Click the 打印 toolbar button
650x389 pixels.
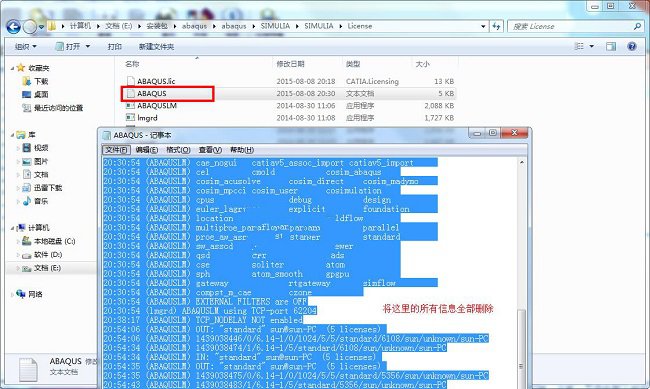coord(114,46)
